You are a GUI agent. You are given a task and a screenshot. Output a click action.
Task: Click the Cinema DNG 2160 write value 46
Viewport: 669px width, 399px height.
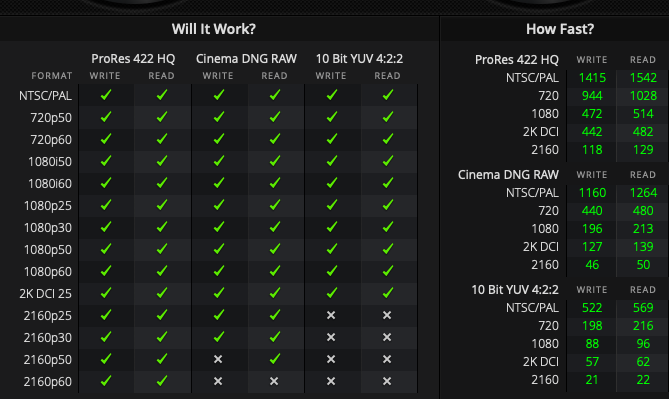pos(592,265)
